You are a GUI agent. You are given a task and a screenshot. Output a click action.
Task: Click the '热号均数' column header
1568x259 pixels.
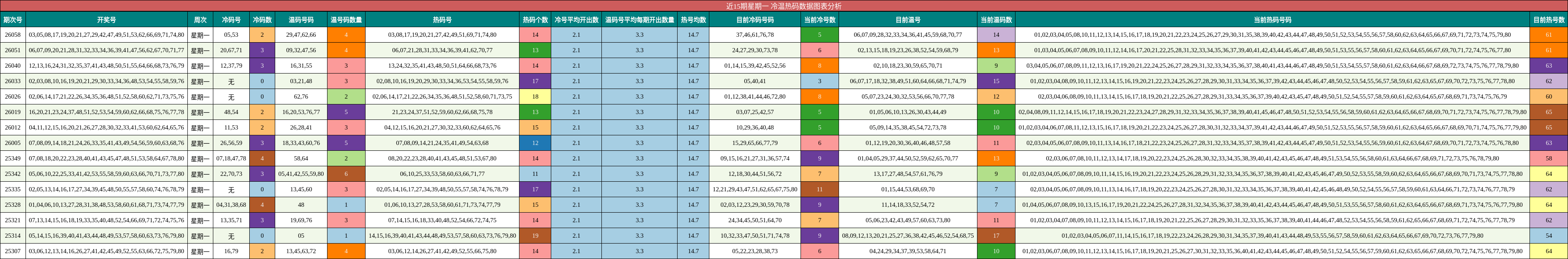(x=693, y=20)
